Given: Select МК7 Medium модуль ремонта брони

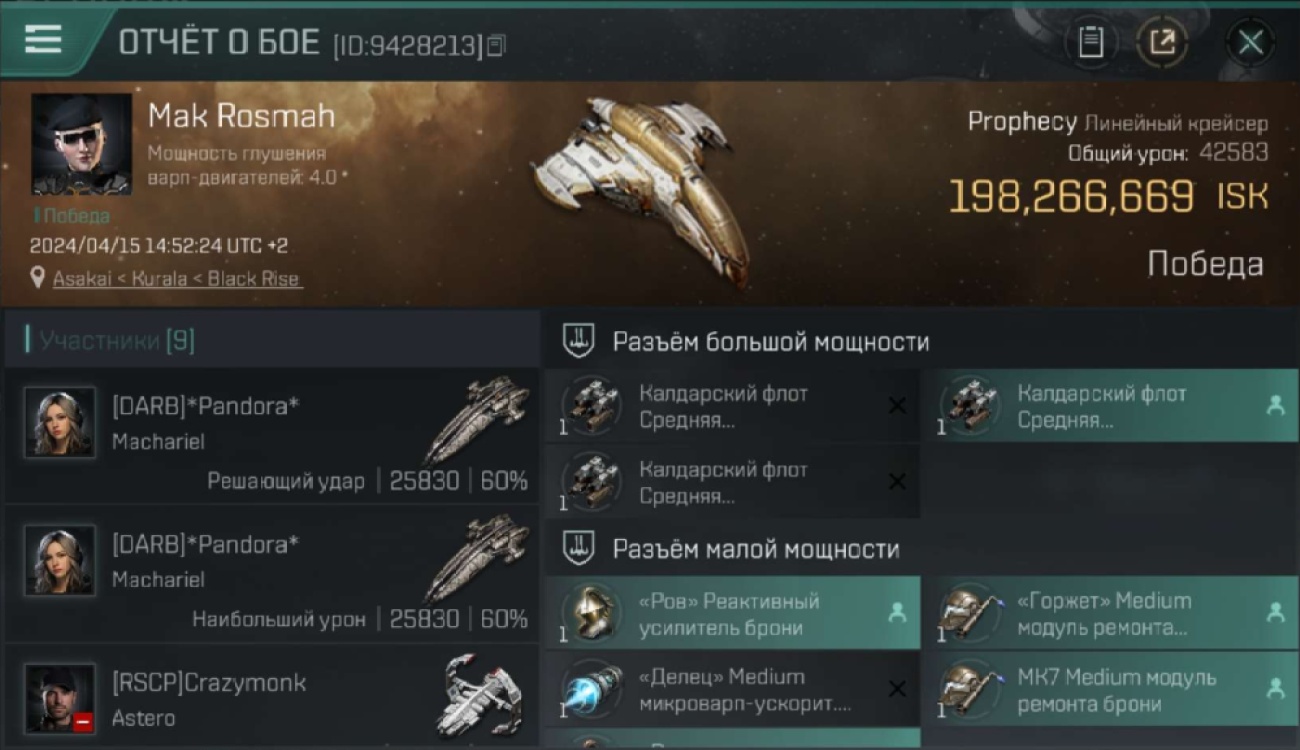Looking at the screenshot, I should [1109, 690].
